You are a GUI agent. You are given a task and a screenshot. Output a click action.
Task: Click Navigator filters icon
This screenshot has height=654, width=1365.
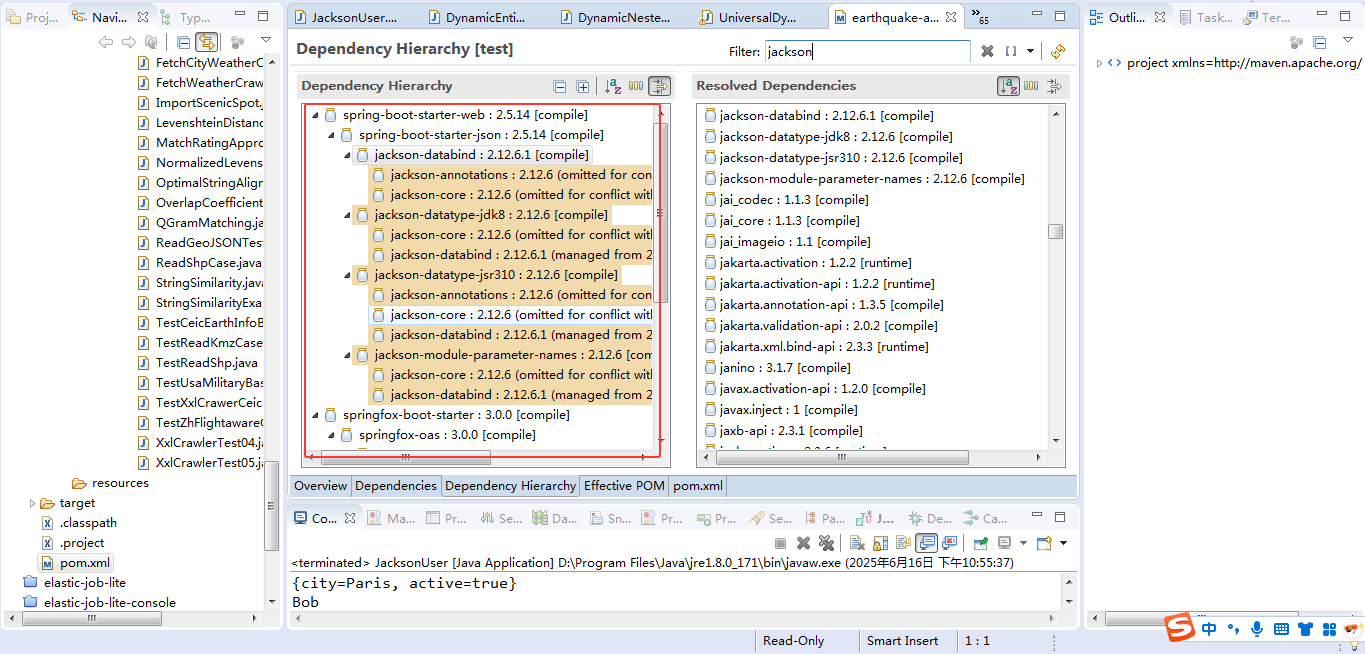click(237, 42)
